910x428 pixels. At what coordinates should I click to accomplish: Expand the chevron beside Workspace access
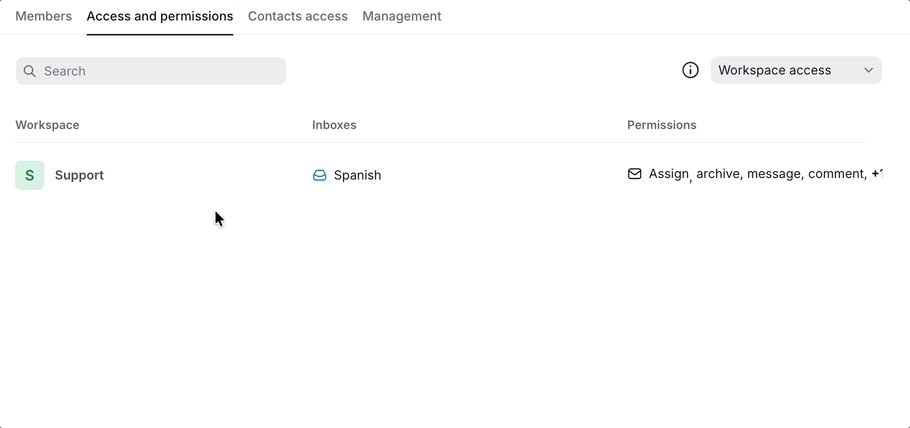(x=868, y=70)
